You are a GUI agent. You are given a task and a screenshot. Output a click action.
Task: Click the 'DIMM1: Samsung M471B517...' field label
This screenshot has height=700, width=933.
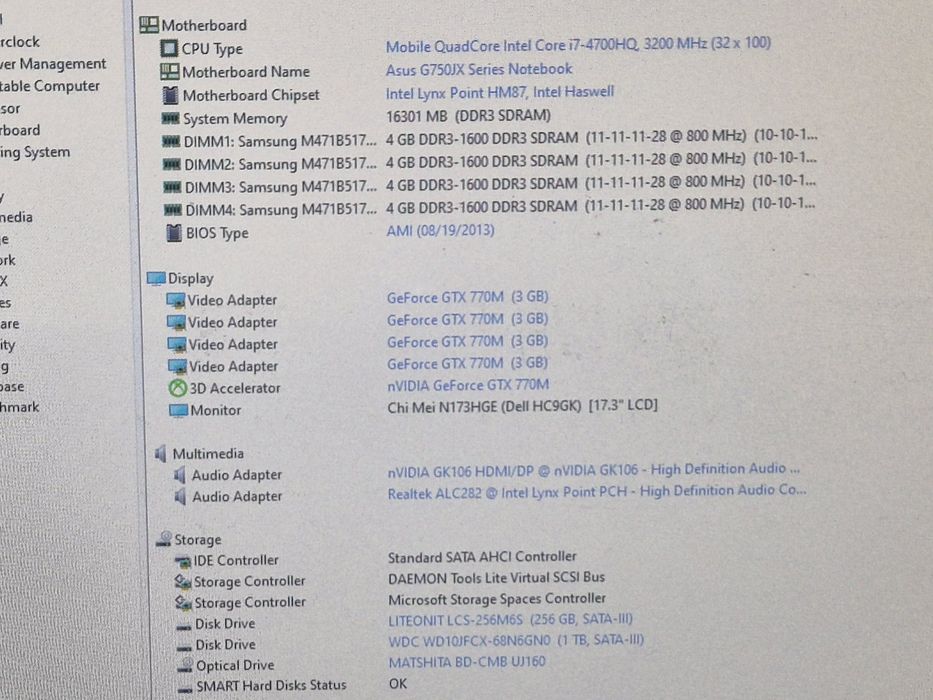(280, 142)
